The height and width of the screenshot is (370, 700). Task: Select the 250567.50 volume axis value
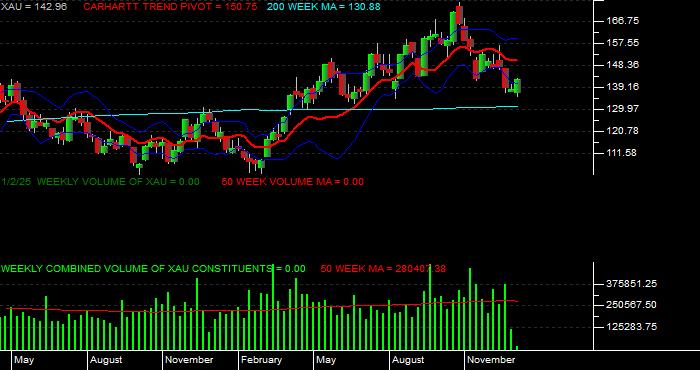click(631, 305)
